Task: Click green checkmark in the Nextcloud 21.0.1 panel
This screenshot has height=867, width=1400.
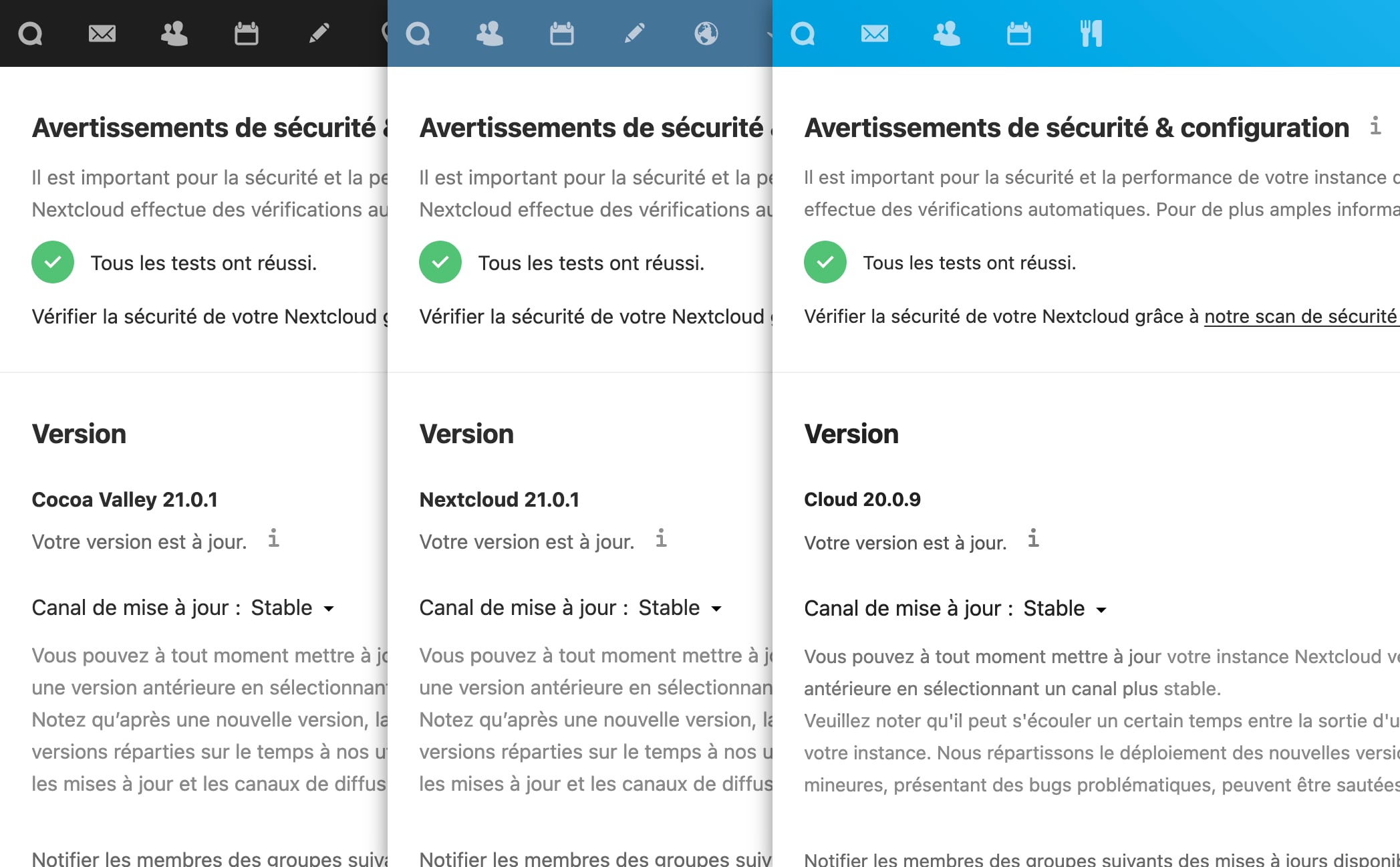Action: [x=440, y=262]
